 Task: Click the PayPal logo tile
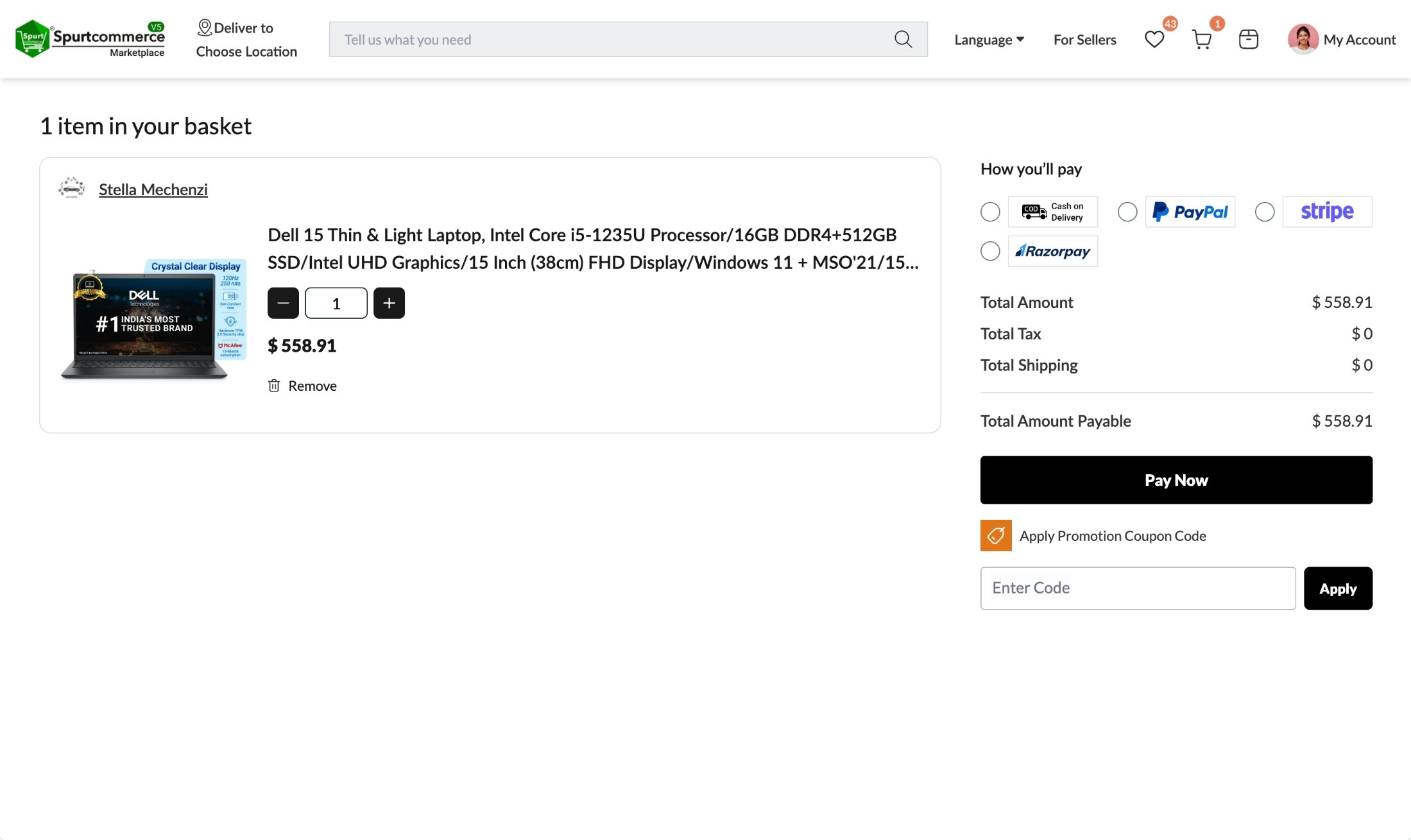pos(1190,212)
